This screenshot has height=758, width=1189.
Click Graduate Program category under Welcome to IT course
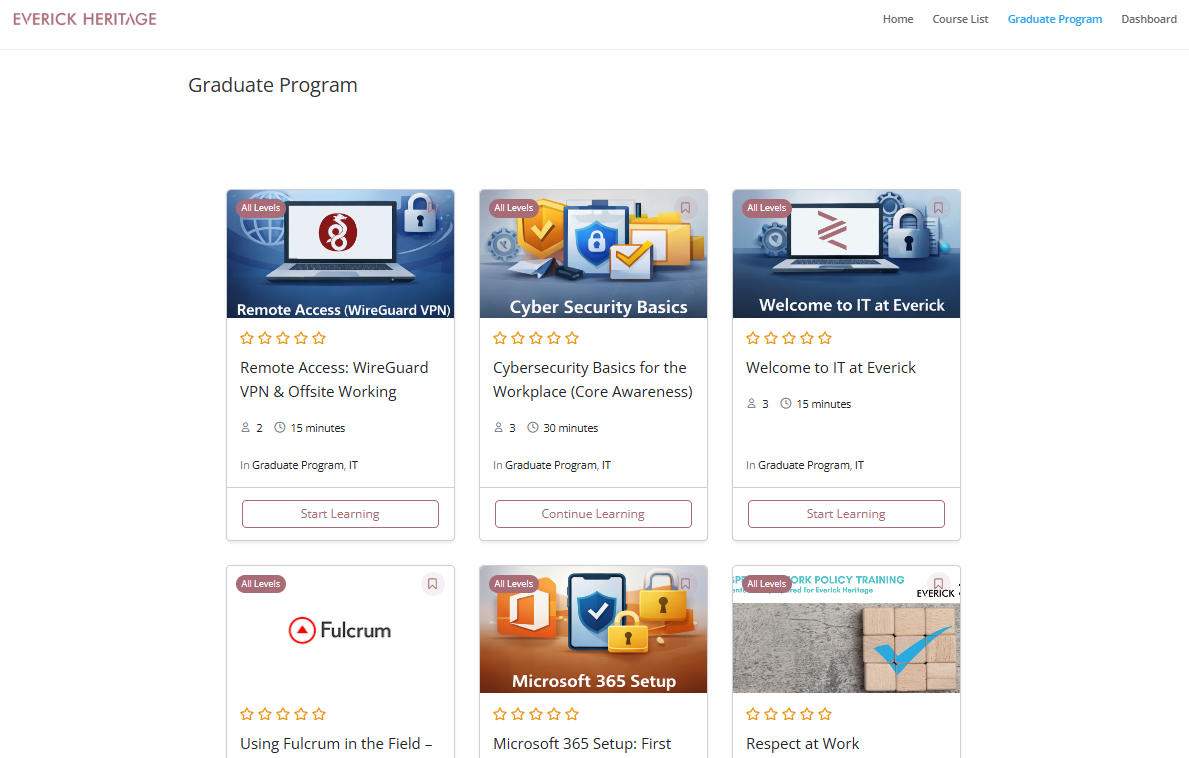(x=804, y=465)
